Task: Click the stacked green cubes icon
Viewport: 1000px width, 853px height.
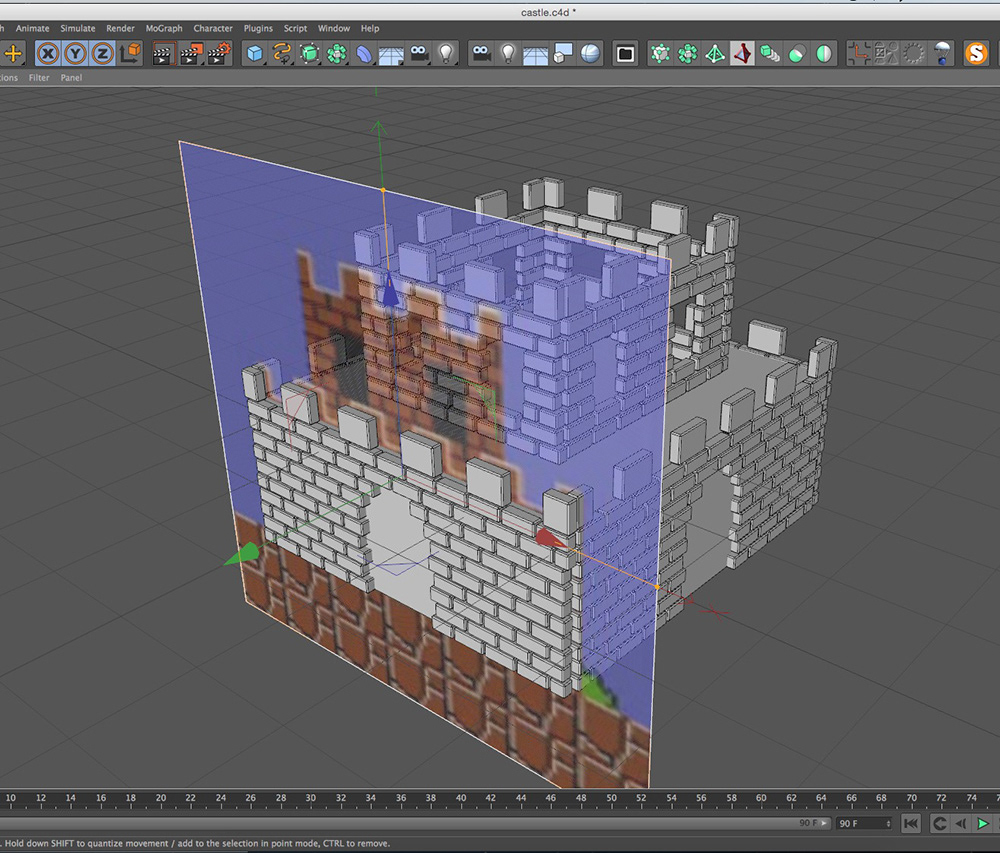Action: tap(769, 54)
